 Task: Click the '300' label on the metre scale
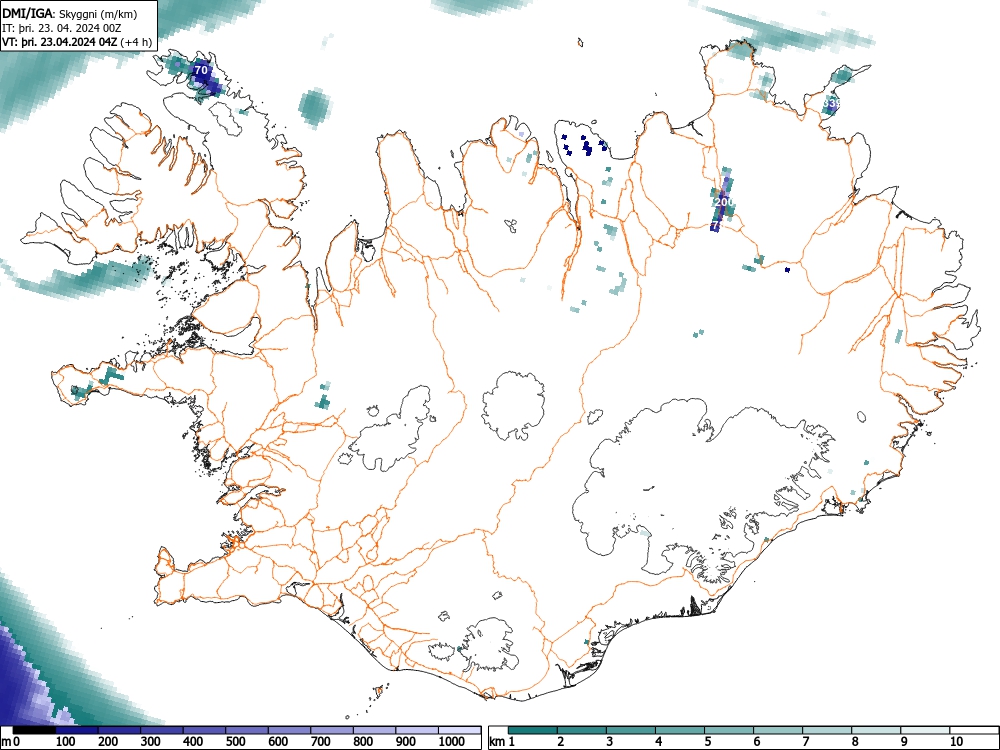point(151,742)
